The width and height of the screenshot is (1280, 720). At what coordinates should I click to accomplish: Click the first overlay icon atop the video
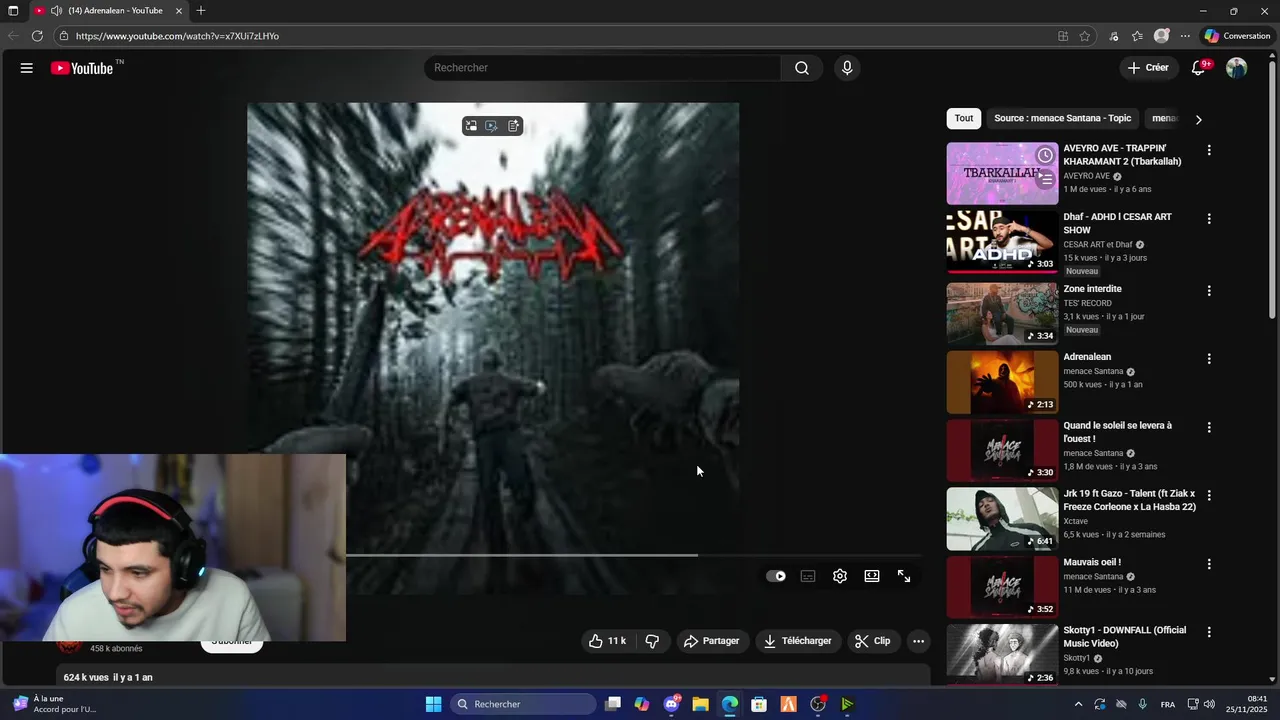471,126
